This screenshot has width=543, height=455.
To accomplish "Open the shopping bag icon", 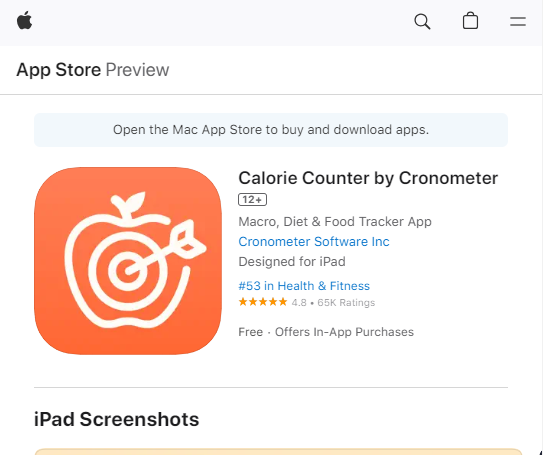I will point(470,20).
